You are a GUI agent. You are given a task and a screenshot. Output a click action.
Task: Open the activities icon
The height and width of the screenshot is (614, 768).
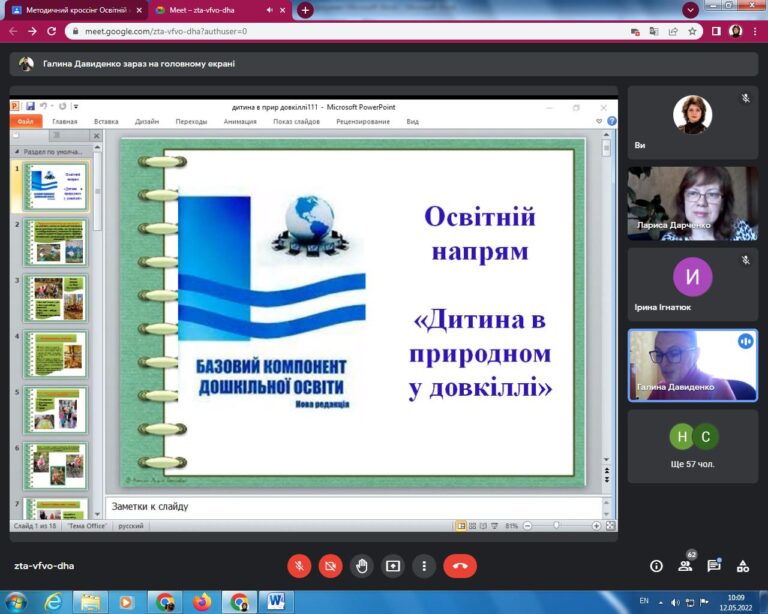click(743, 566)
